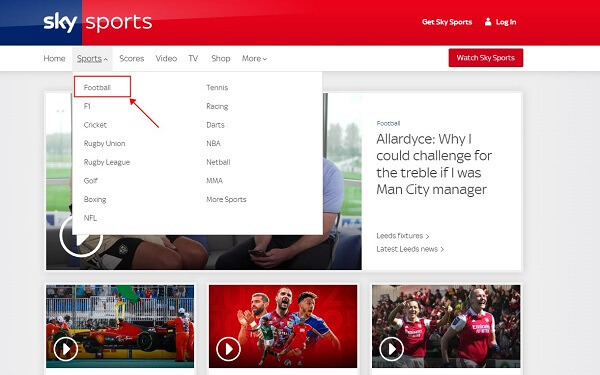
Task: Choose NBA in the Sports menu
Action: click(x=214, y=143)
